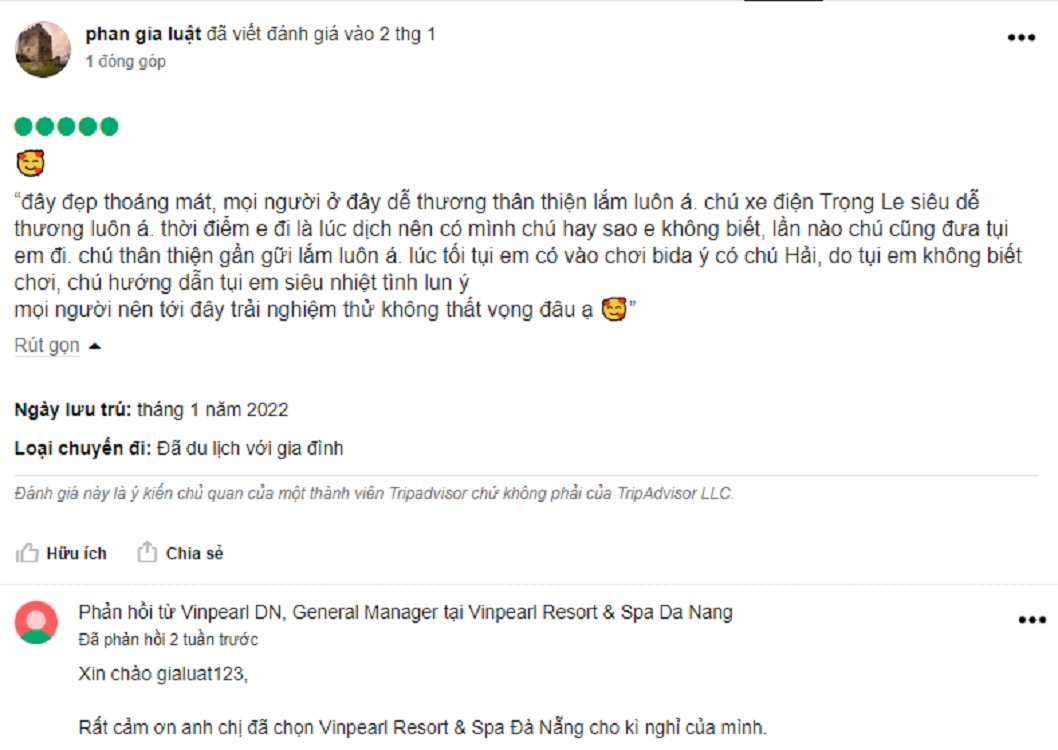
Task: Click the Vinpearl DN responder avatar icon
Action: (36, 623)
